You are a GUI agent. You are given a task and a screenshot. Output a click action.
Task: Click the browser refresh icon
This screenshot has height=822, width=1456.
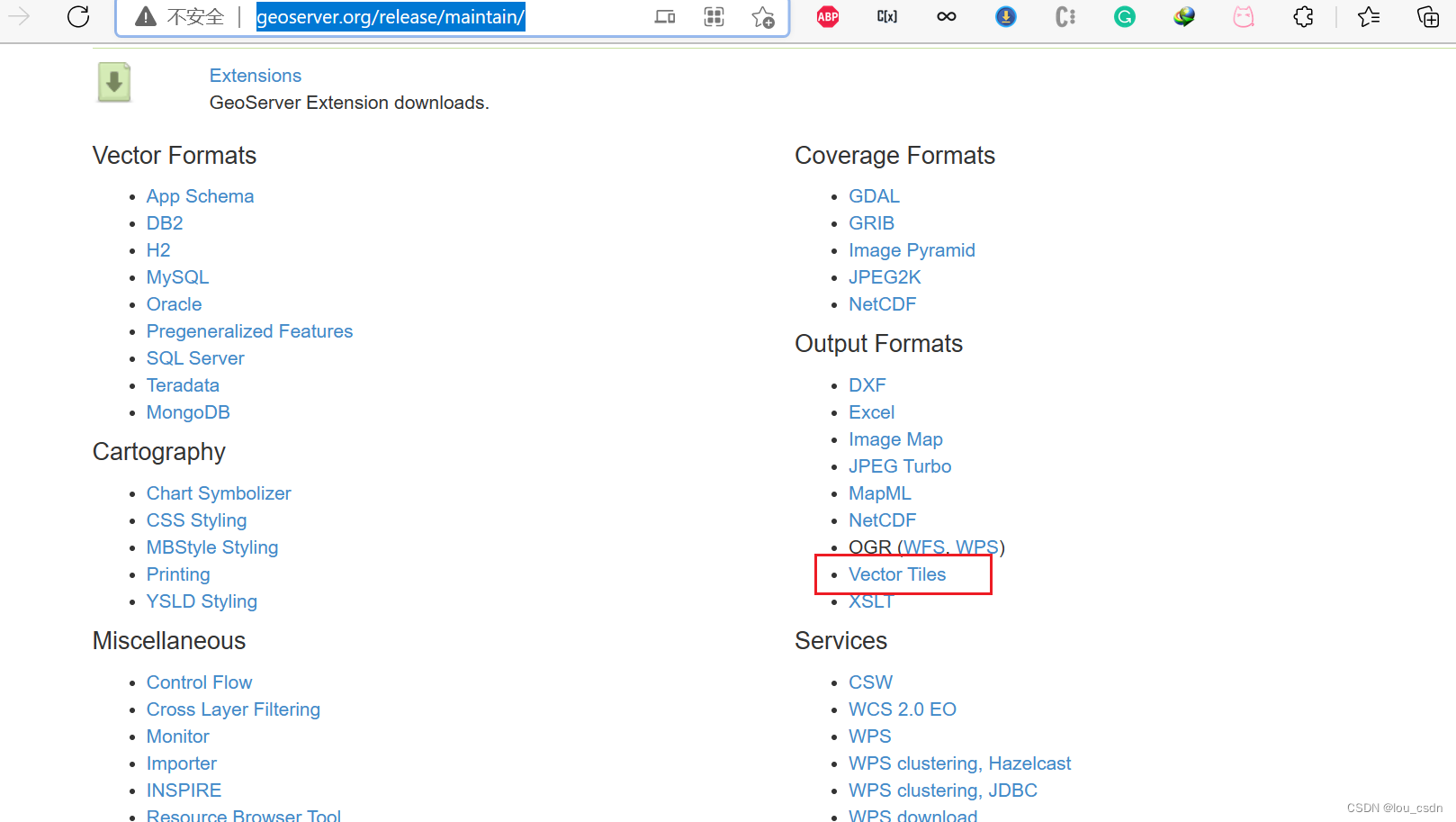click(78, 16)
